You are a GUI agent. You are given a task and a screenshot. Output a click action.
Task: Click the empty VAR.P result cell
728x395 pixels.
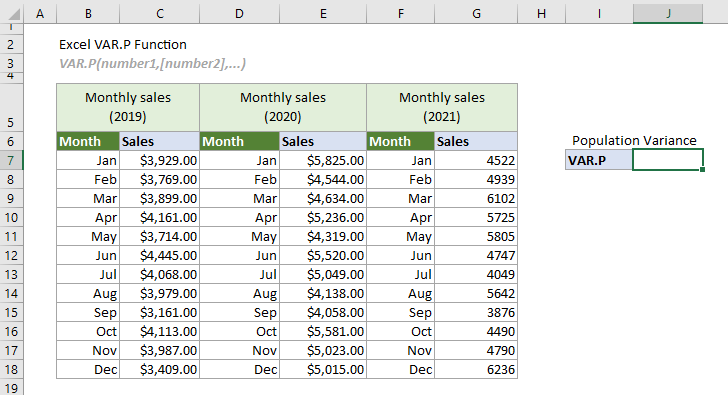[668, 160]
